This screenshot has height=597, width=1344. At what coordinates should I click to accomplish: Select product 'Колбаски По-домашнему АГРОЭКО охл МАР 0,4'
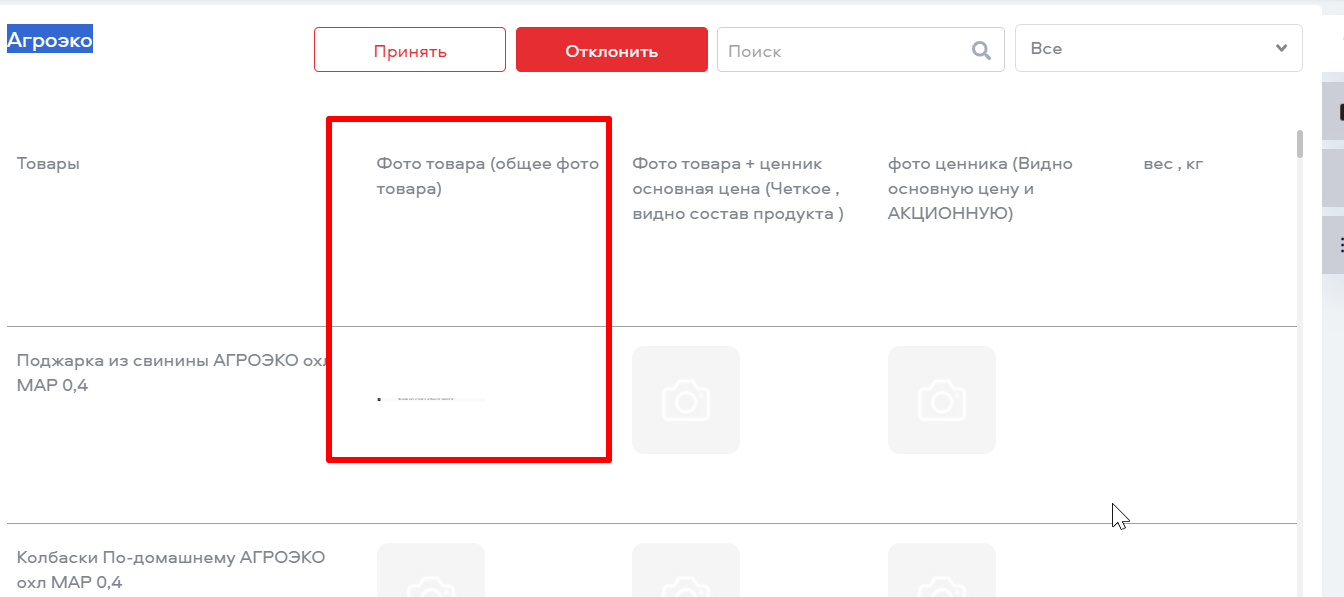(171, 569)
